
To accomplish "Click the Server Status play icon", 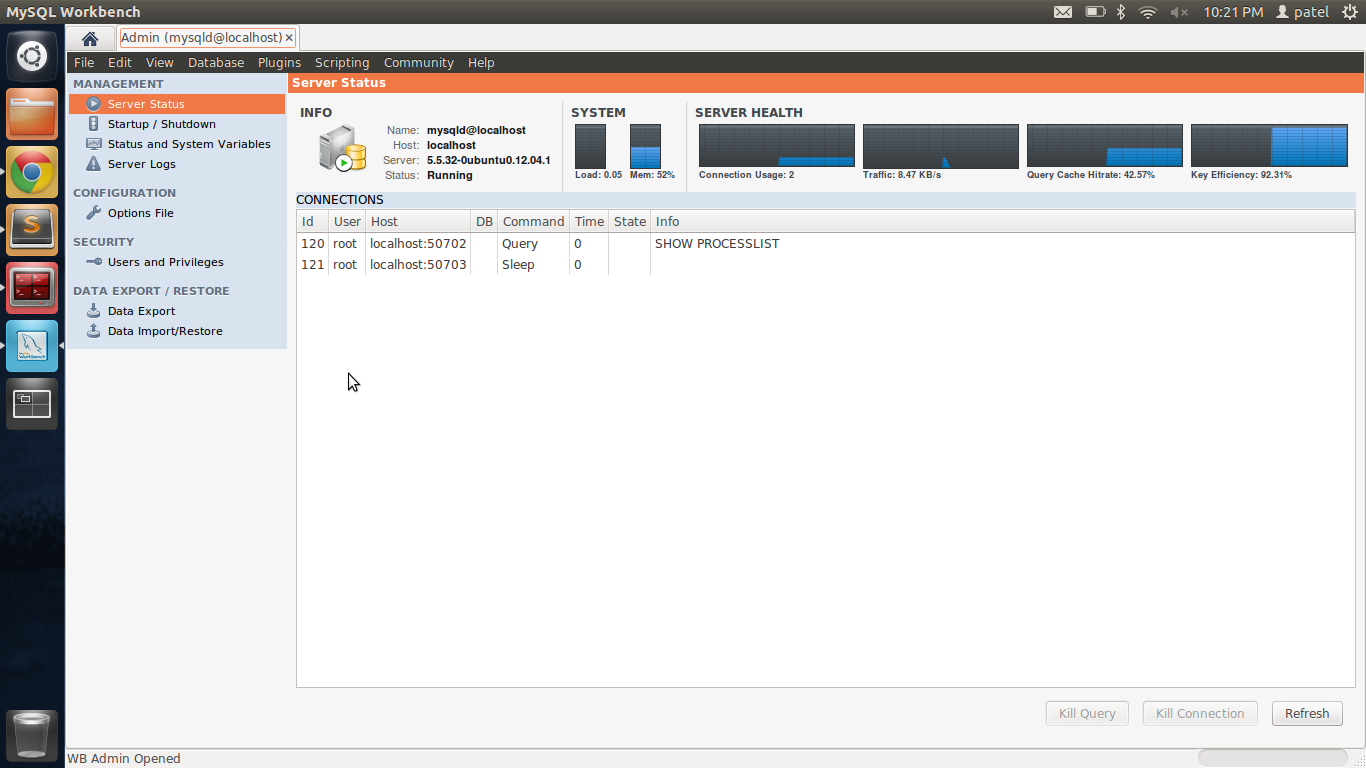I will [93, 104].
